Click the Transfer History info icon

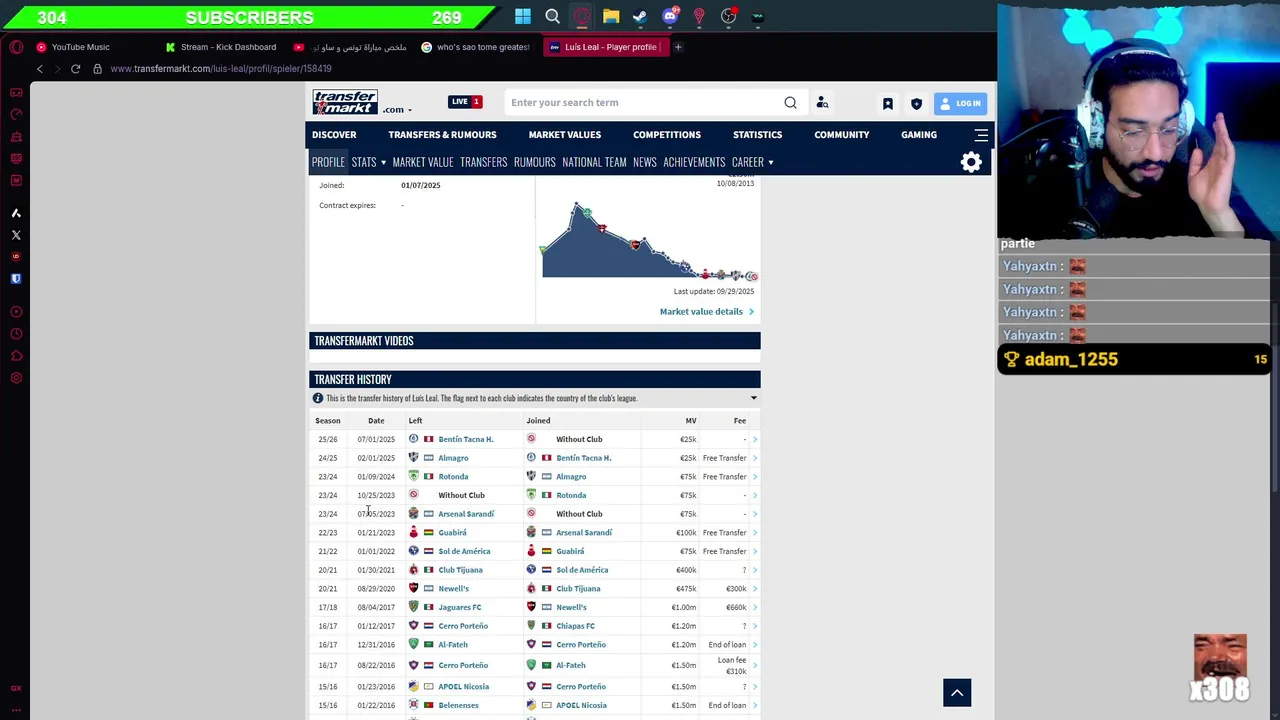318,398
